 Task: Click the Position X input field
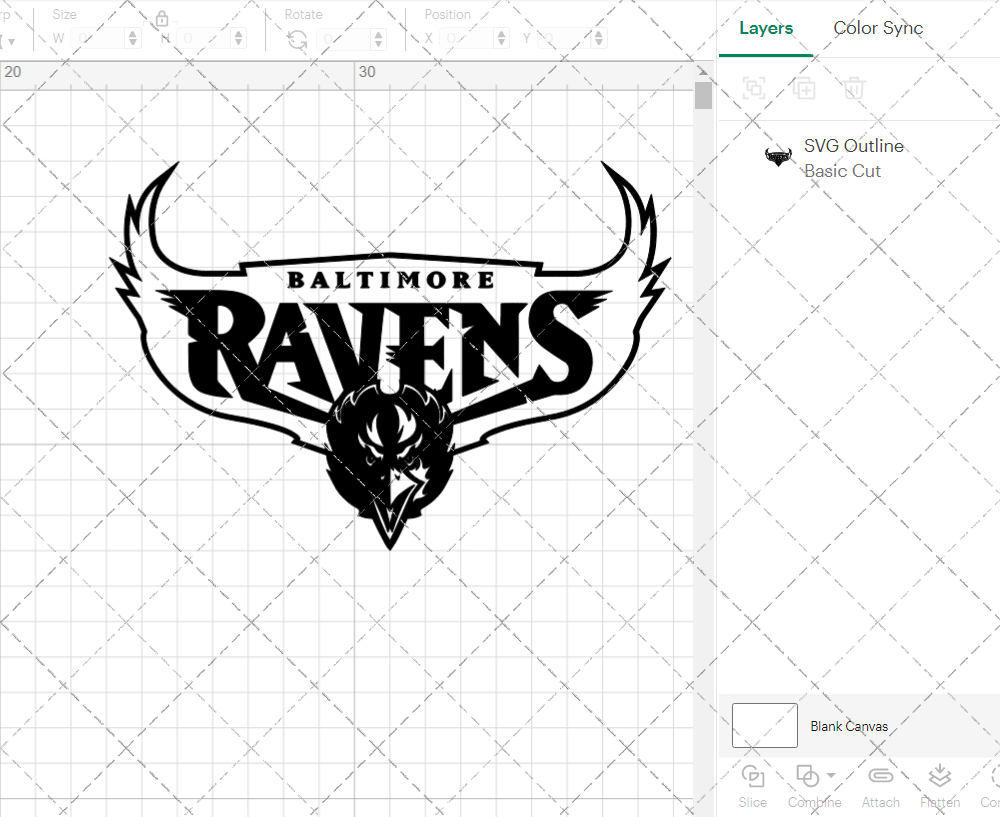point(468,38)
